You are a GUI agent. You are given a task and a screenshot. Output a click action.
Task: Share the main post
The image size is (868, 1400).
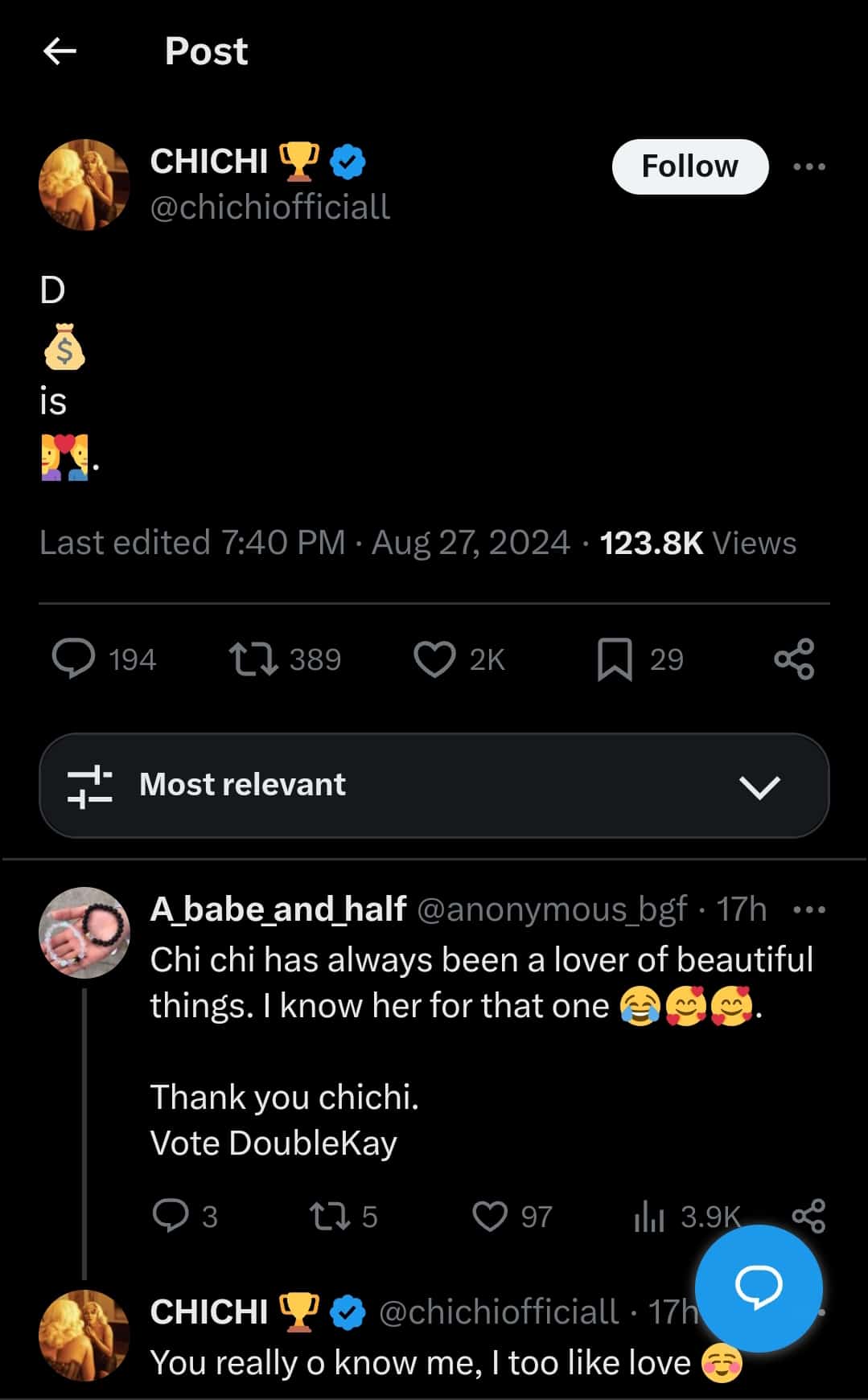[x=794, y=659]
